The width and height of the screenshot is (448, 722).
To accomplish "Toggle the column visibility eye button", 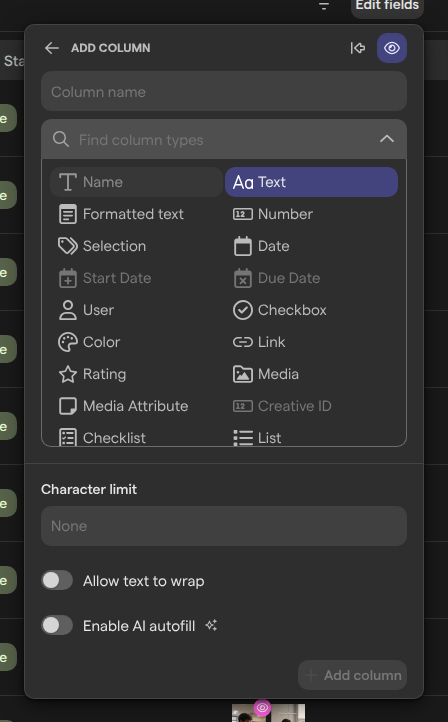I will coord(392,48).
